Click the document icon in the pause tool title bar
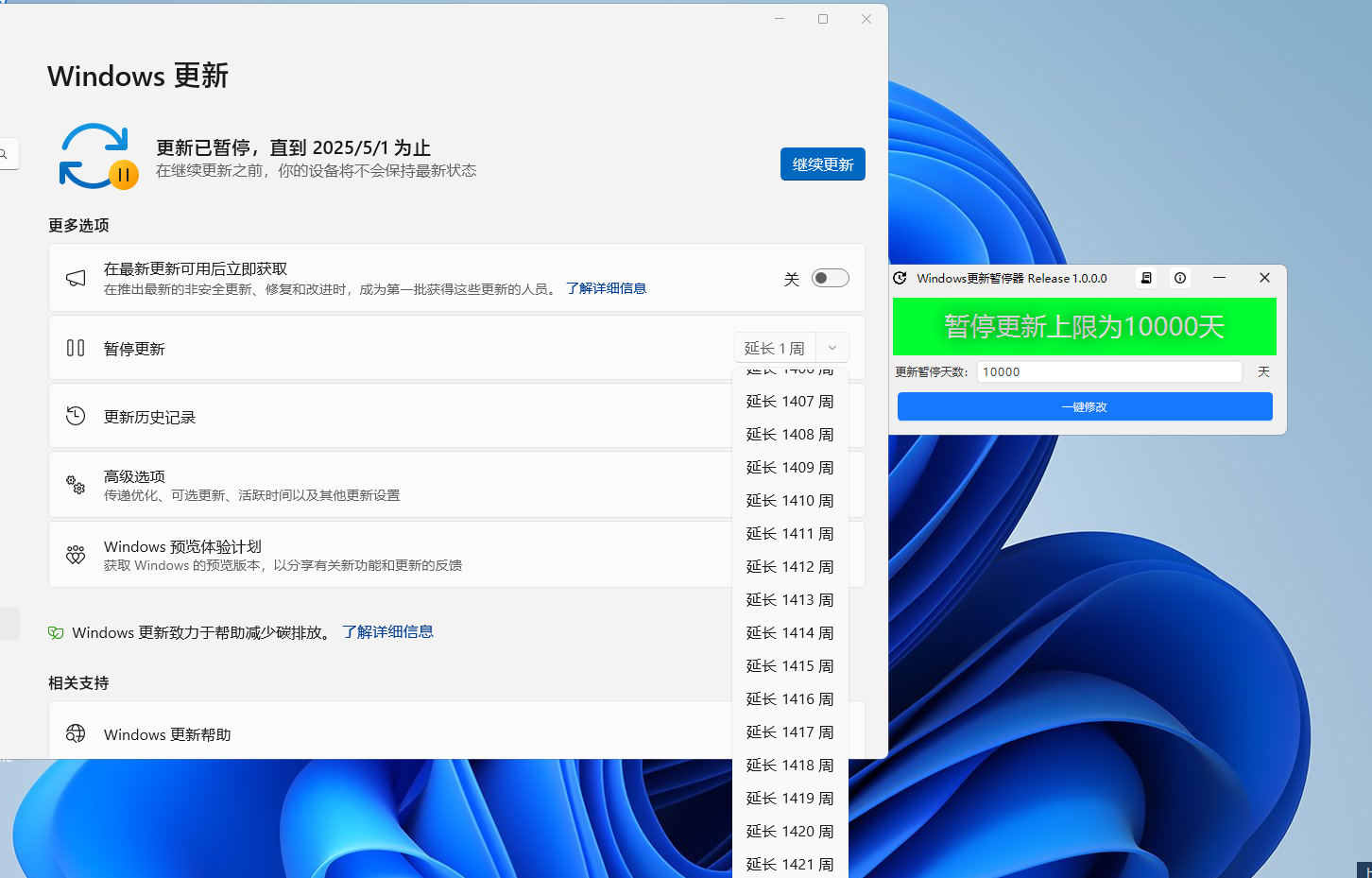The image size is (1372, 878). pyautogui.click(x=1146, y=278)
